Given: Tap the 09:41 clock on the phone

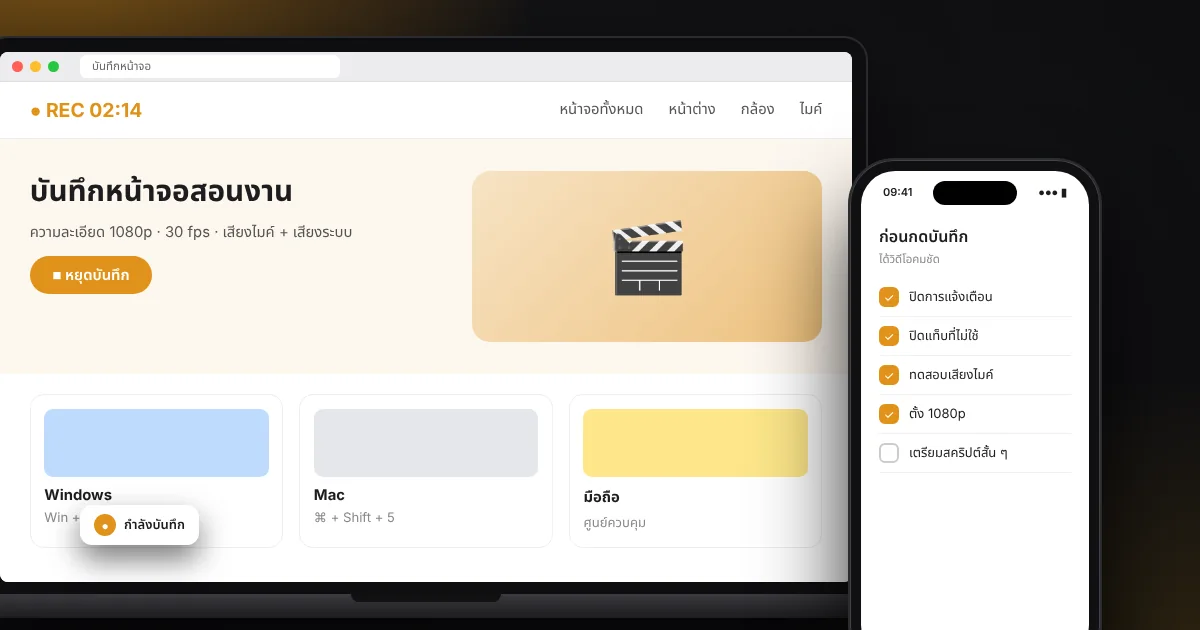Looking at the screenshot, I should (x=898, y=192).
